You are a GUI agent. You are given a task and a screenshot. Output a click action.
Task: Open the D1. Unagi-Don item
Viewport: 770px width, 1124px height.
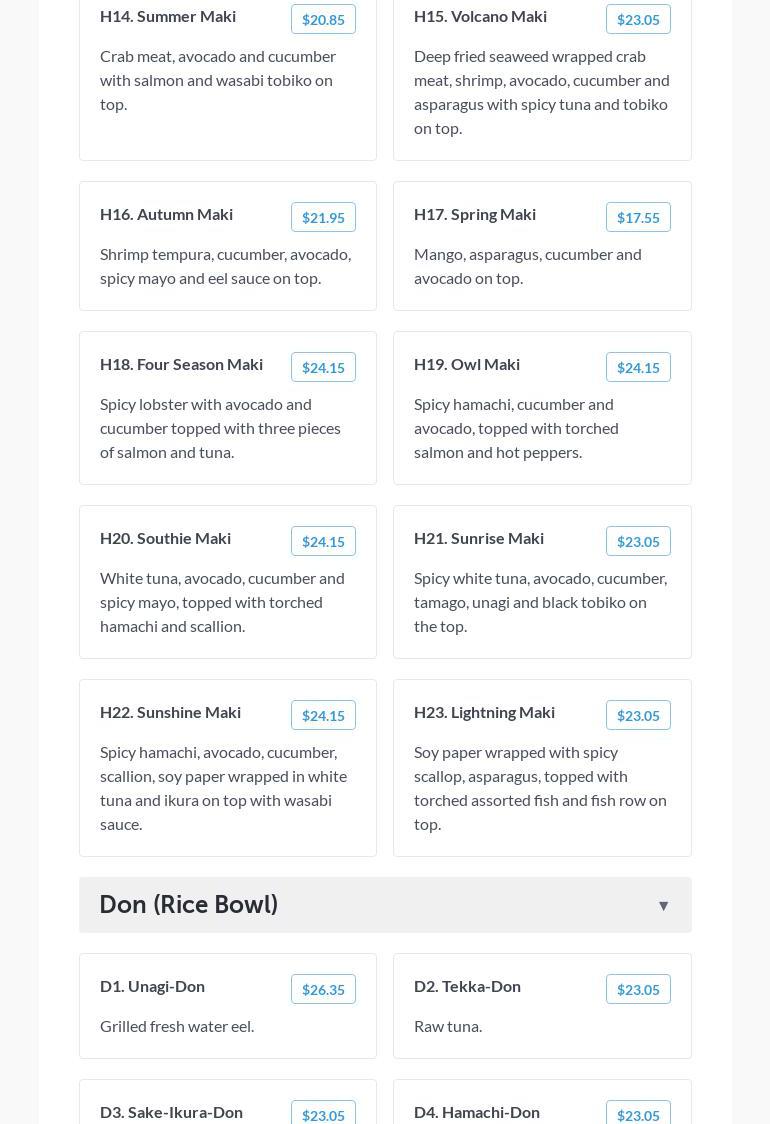click(x=152, y=987)
